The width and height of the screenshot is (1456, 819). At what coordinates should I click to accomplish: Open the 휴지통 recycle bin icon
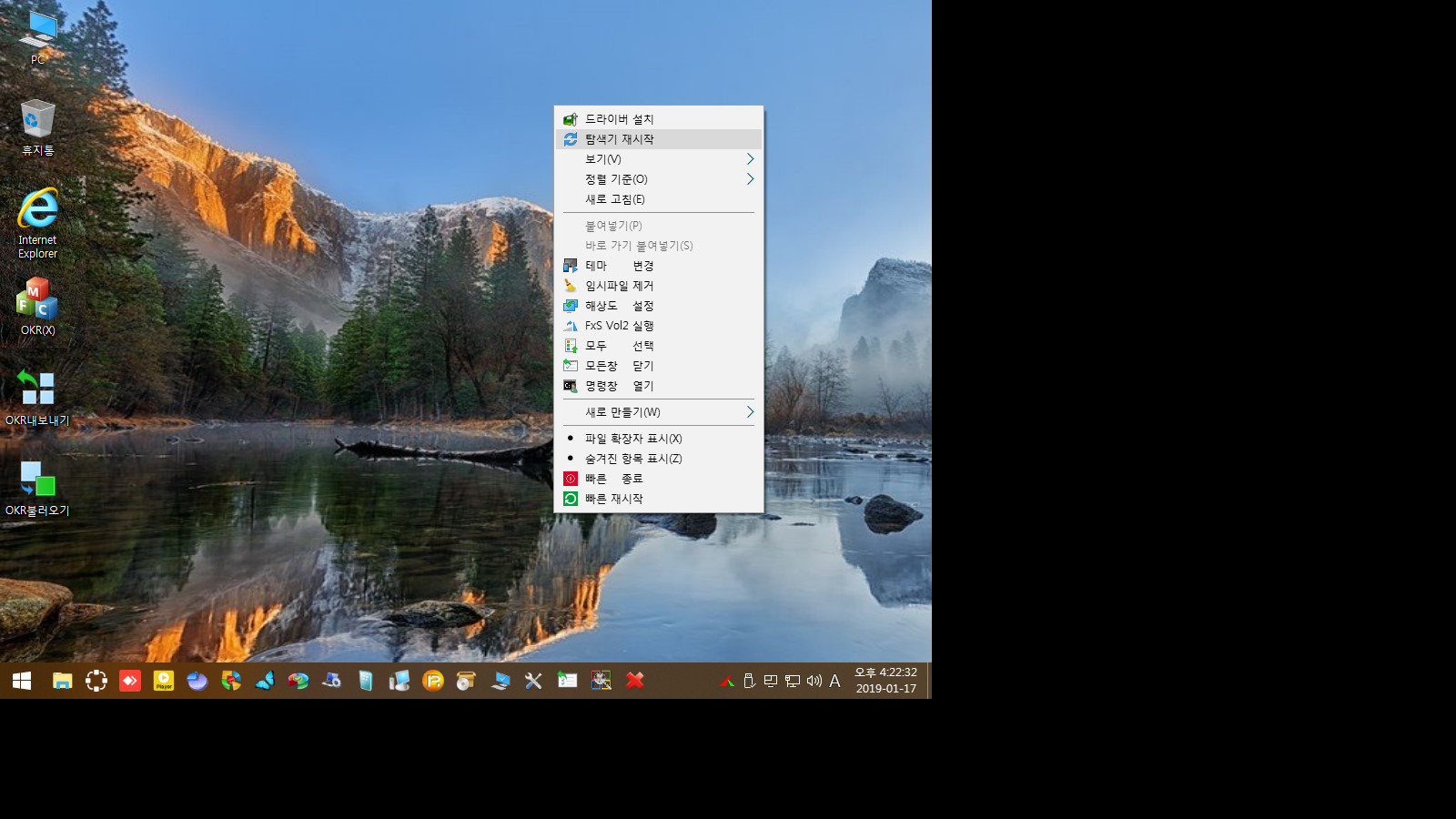tap(37, 127)
